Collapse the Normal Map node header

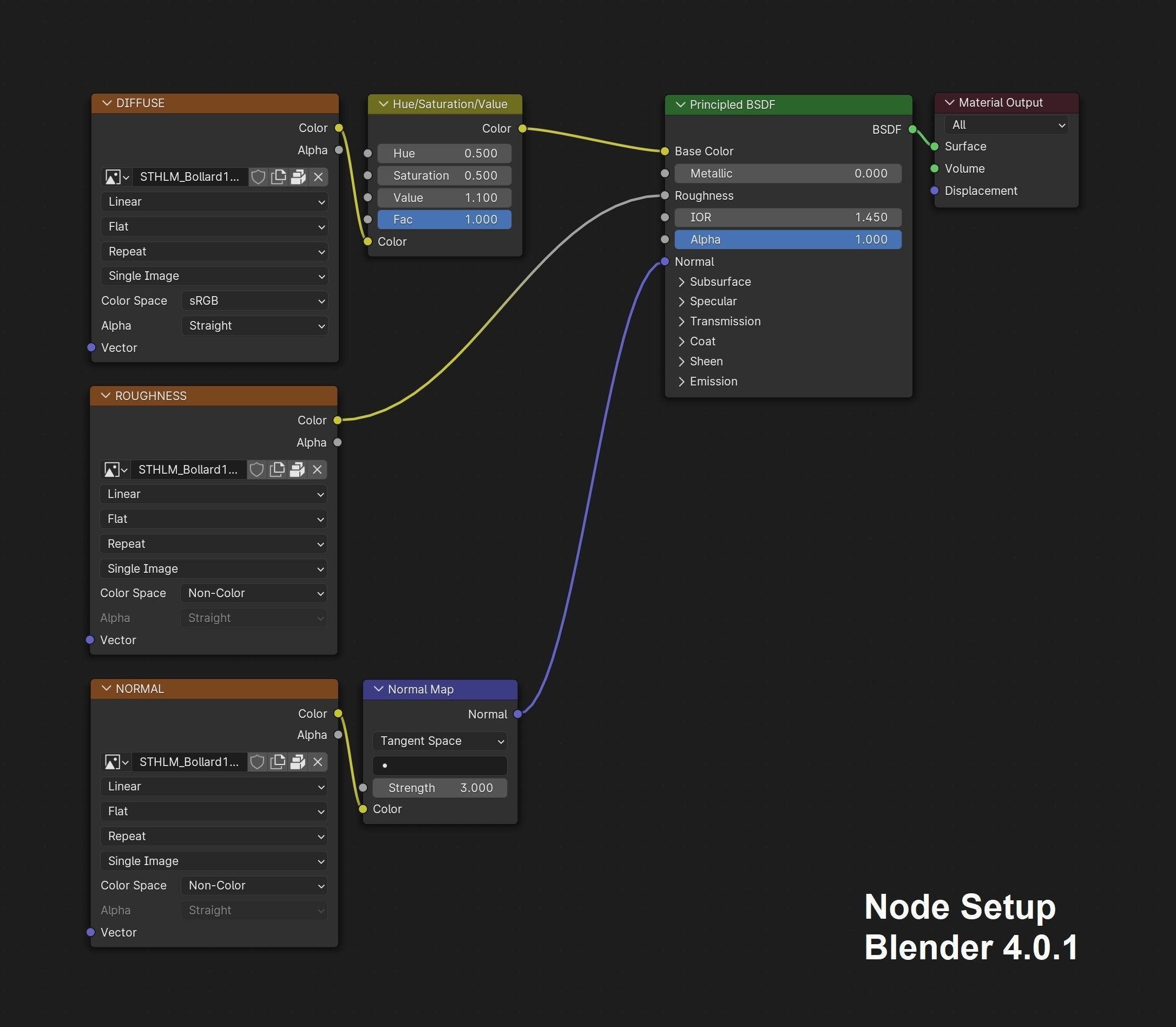click(x=379, y=689)
